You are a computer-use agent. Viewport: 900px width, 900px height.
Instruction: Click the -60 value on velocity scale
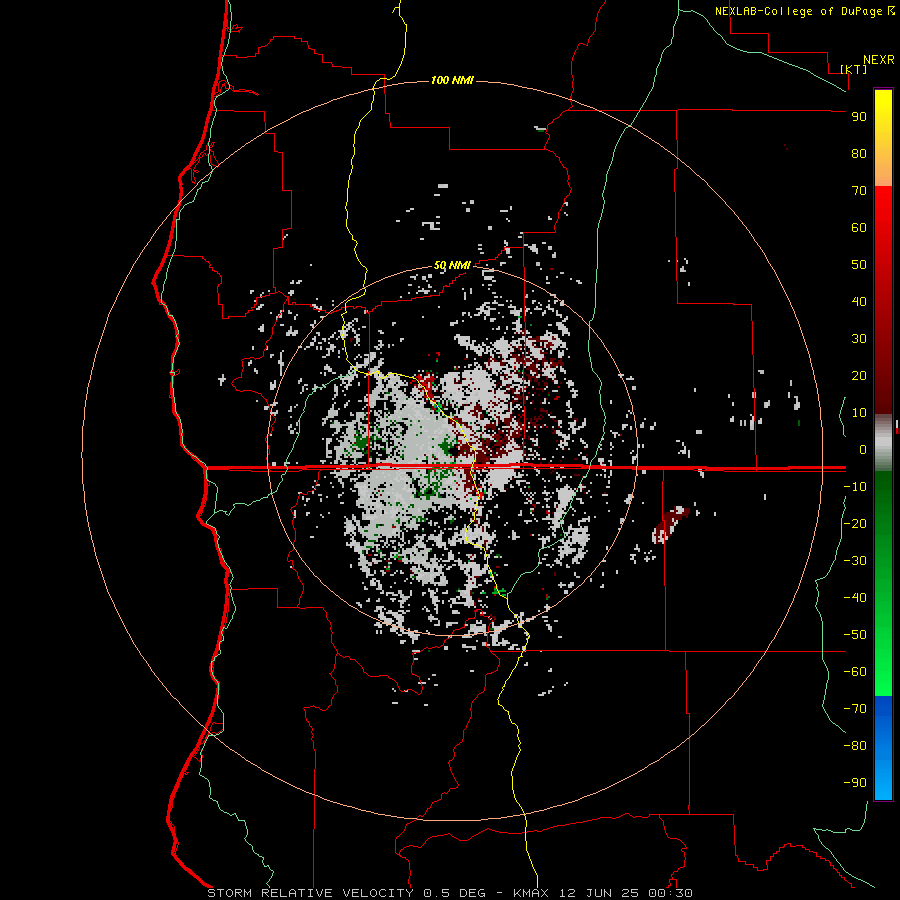855,672
